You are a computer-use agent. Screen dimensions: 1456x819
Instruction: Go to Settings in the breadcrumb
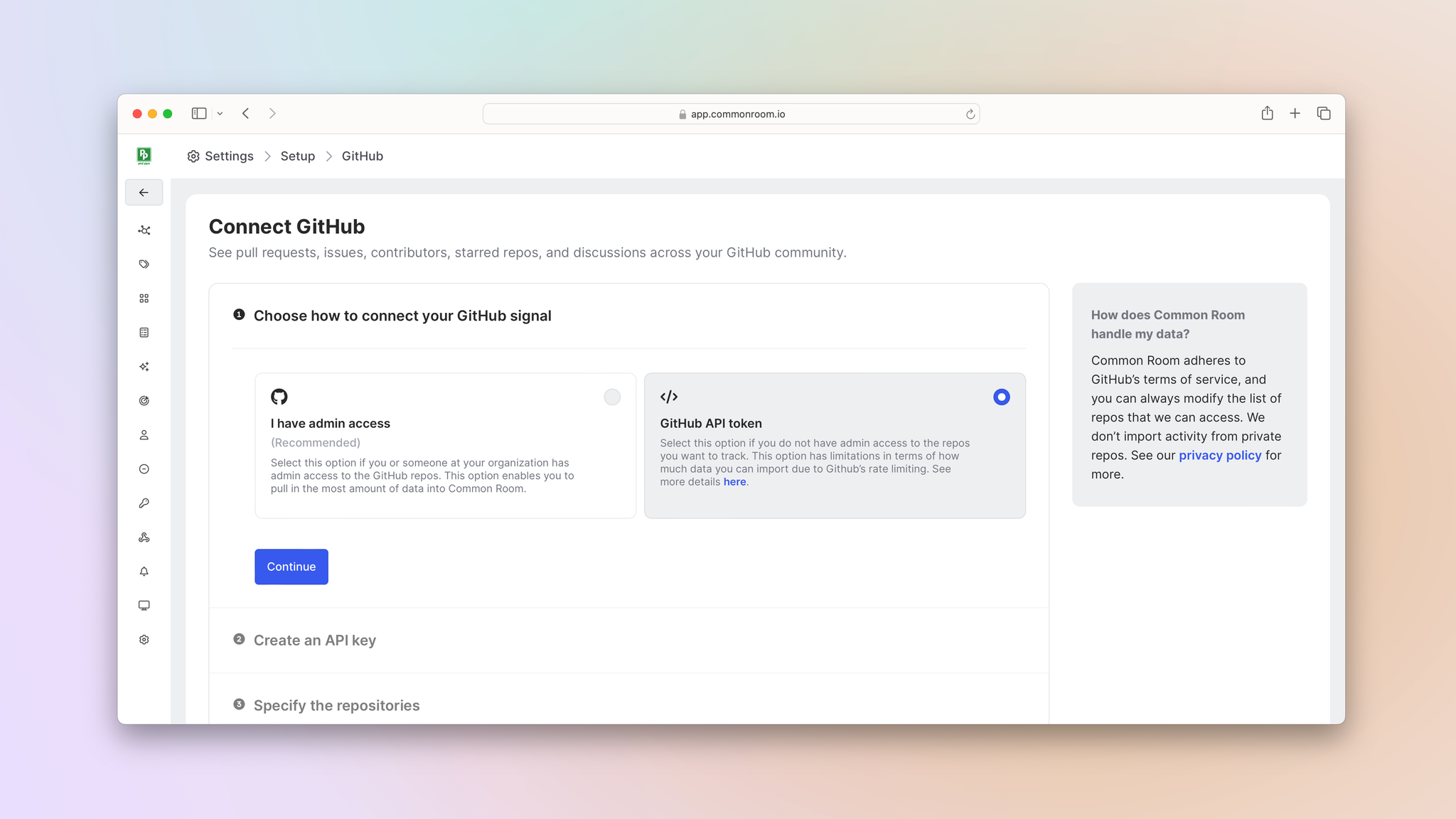228,156
